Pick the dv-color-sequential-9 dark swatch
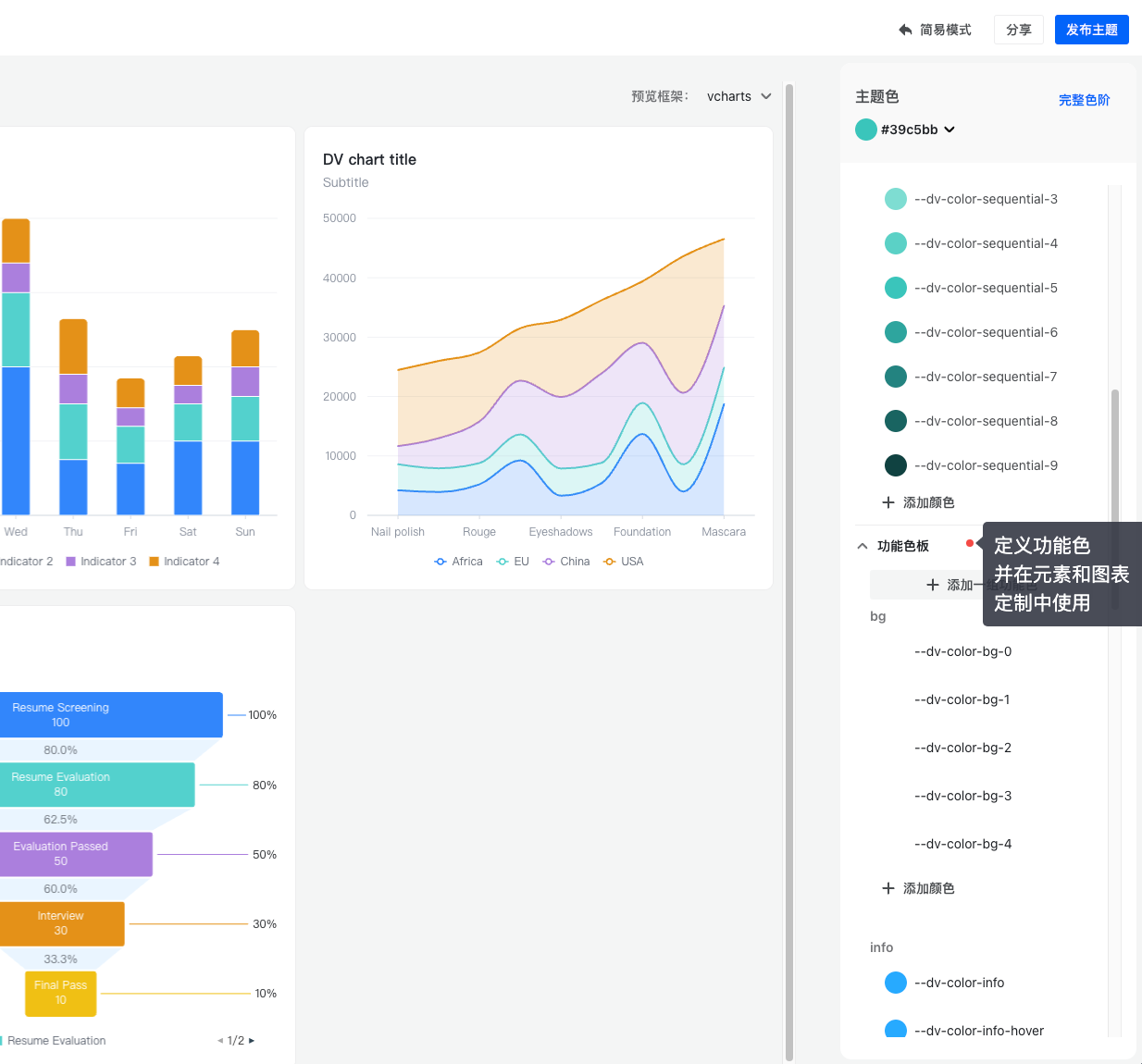The width and height of the screenshot is (1142, 1064). click(x=895, y=465)
